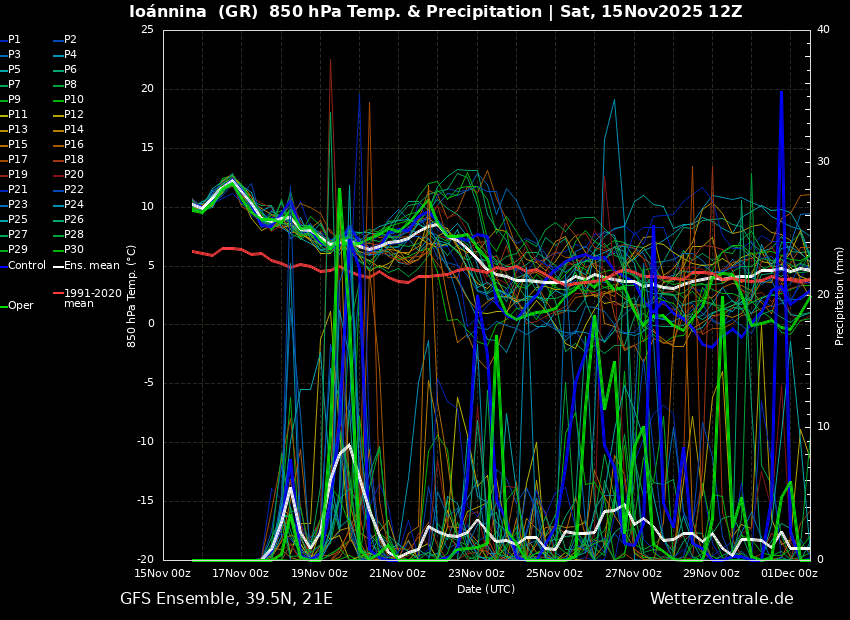Select the green Oper legend entry
This screenshot has height=620, width=850.
(20, 306)
